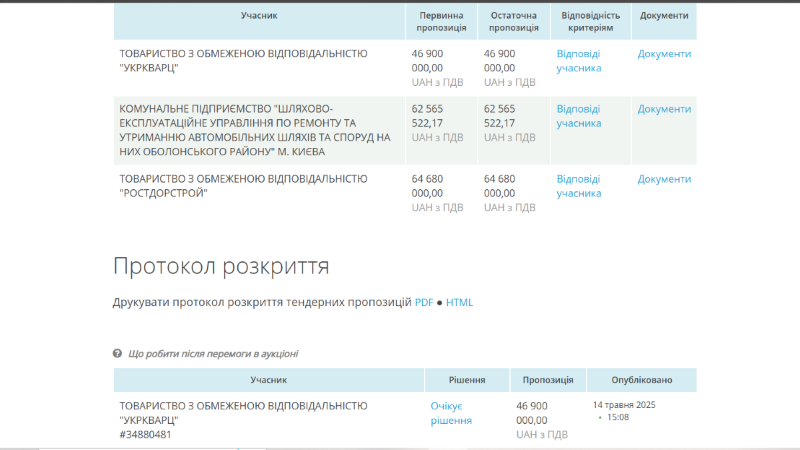Select the initial proposal value 62 565 522,17
Viewport: 800px width, 450px height.
point(428,116)
